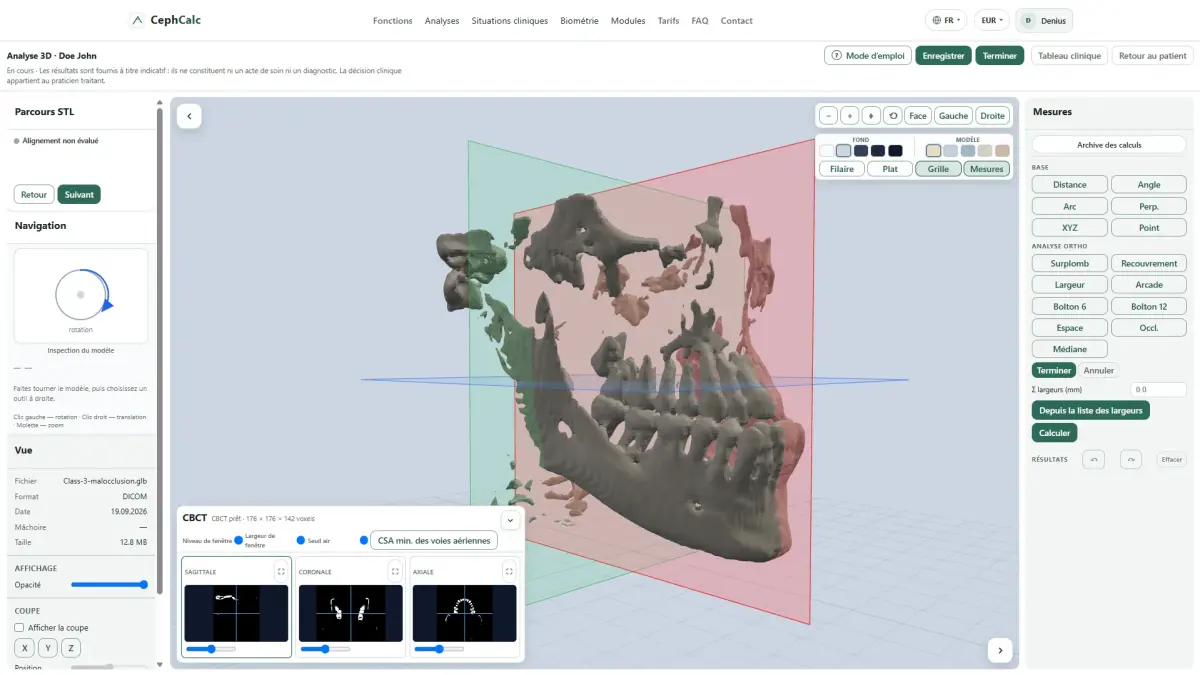Open the Denius account menu
Viewport: 1200px width, 675px height.
tap(1044, 20)
